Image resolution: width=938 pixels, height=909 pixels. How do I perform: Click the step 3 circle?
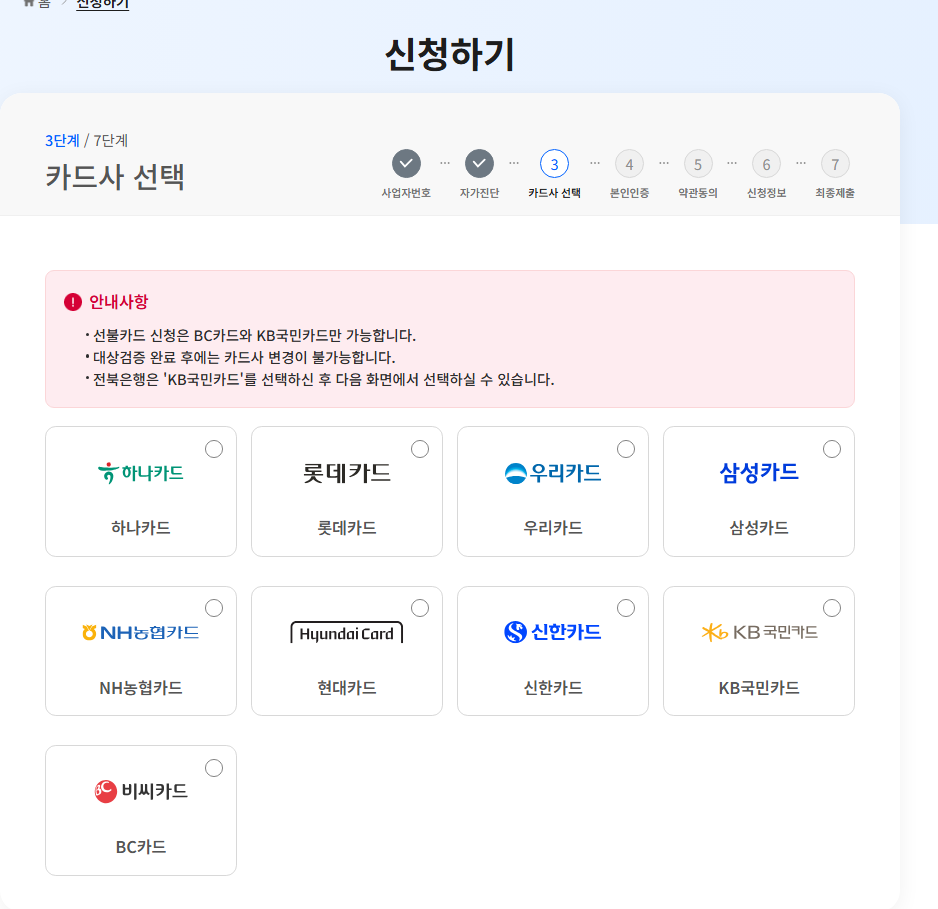pos(555,164)
